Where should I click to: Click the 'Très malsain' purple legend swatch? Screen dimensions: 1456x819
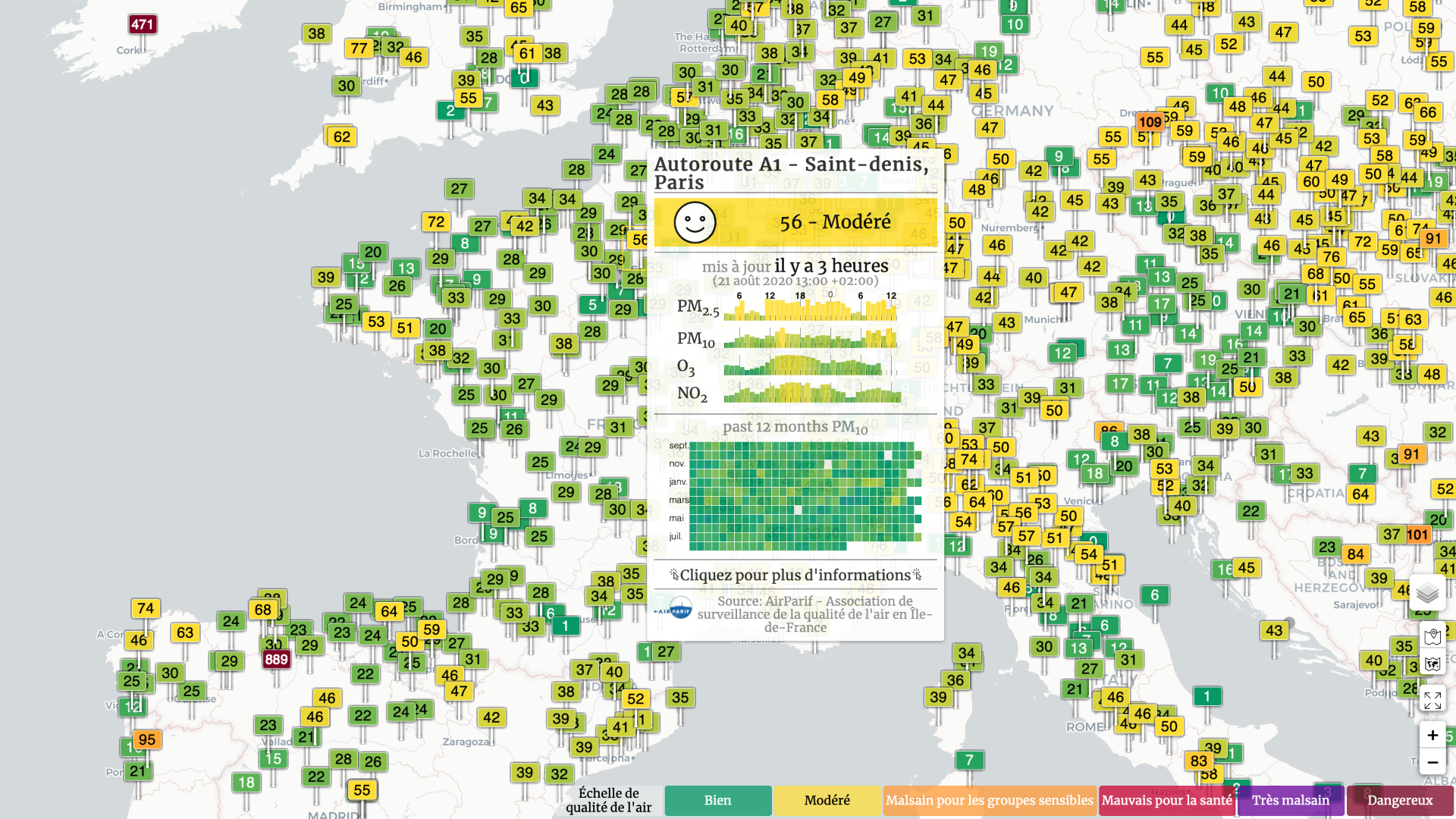pyautogui.click(x=1291, y=801)
